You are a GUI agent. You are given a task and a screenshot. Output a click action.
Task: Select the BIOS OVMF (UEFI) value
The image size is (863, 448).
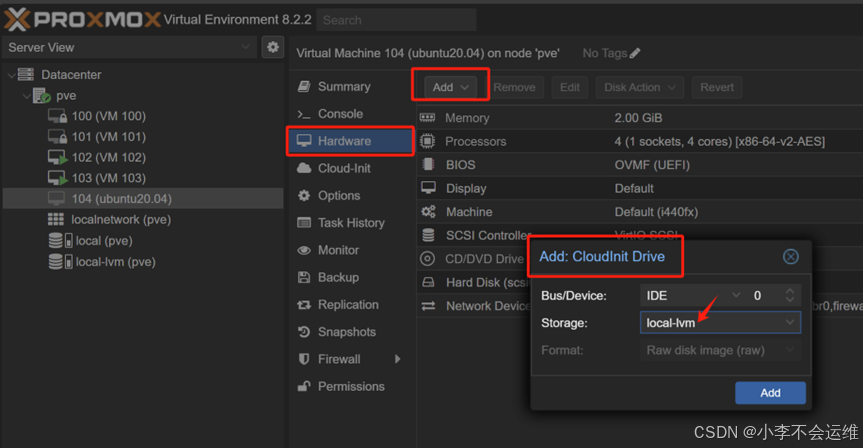(652, 165)
